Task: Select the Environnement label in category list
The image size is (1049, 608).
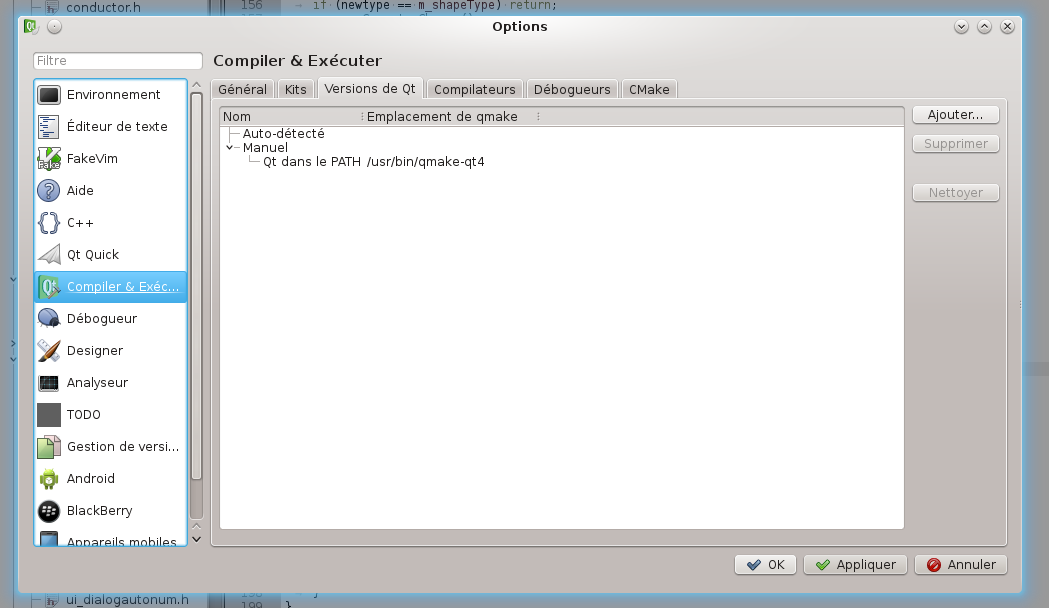Action: 114,94
